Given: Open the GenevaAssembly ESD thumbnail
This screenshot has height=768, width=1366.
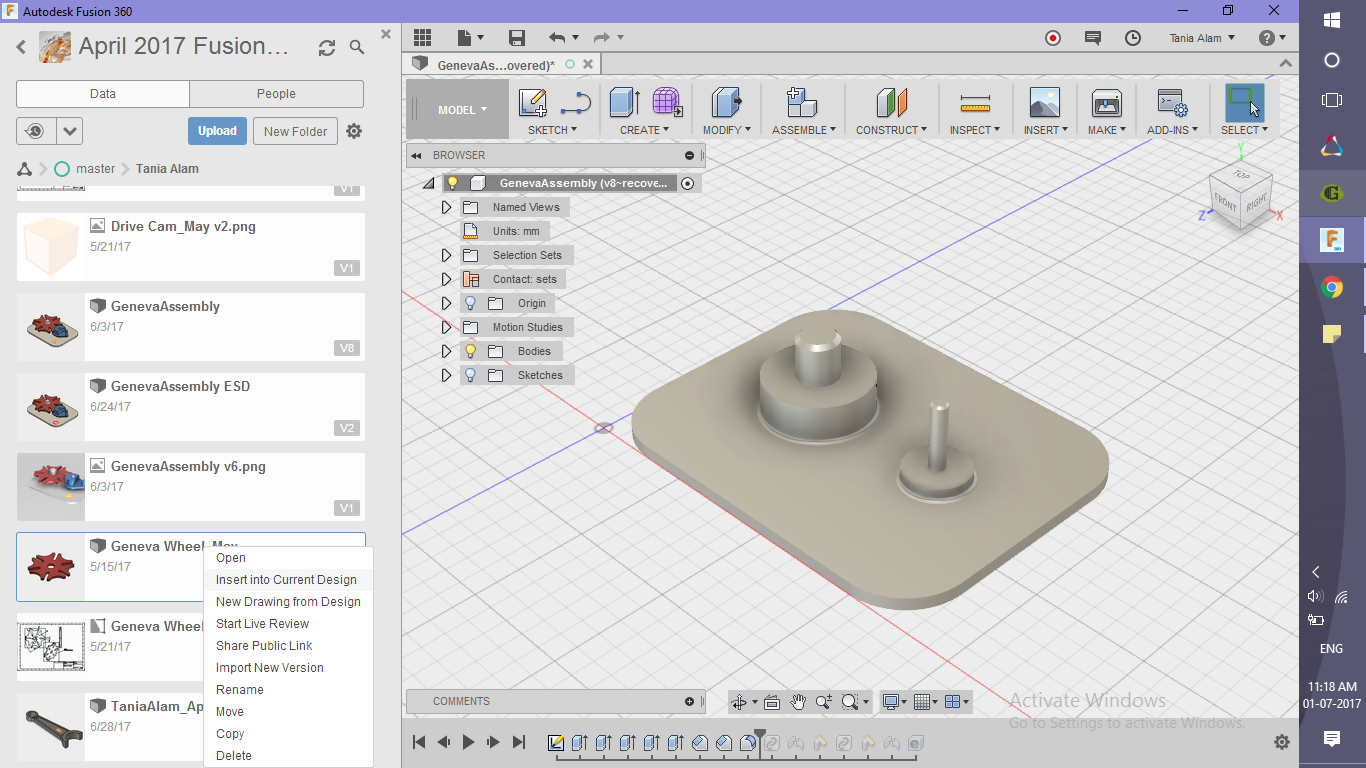Looking at the screenshot, I should [x=51, y=406].
